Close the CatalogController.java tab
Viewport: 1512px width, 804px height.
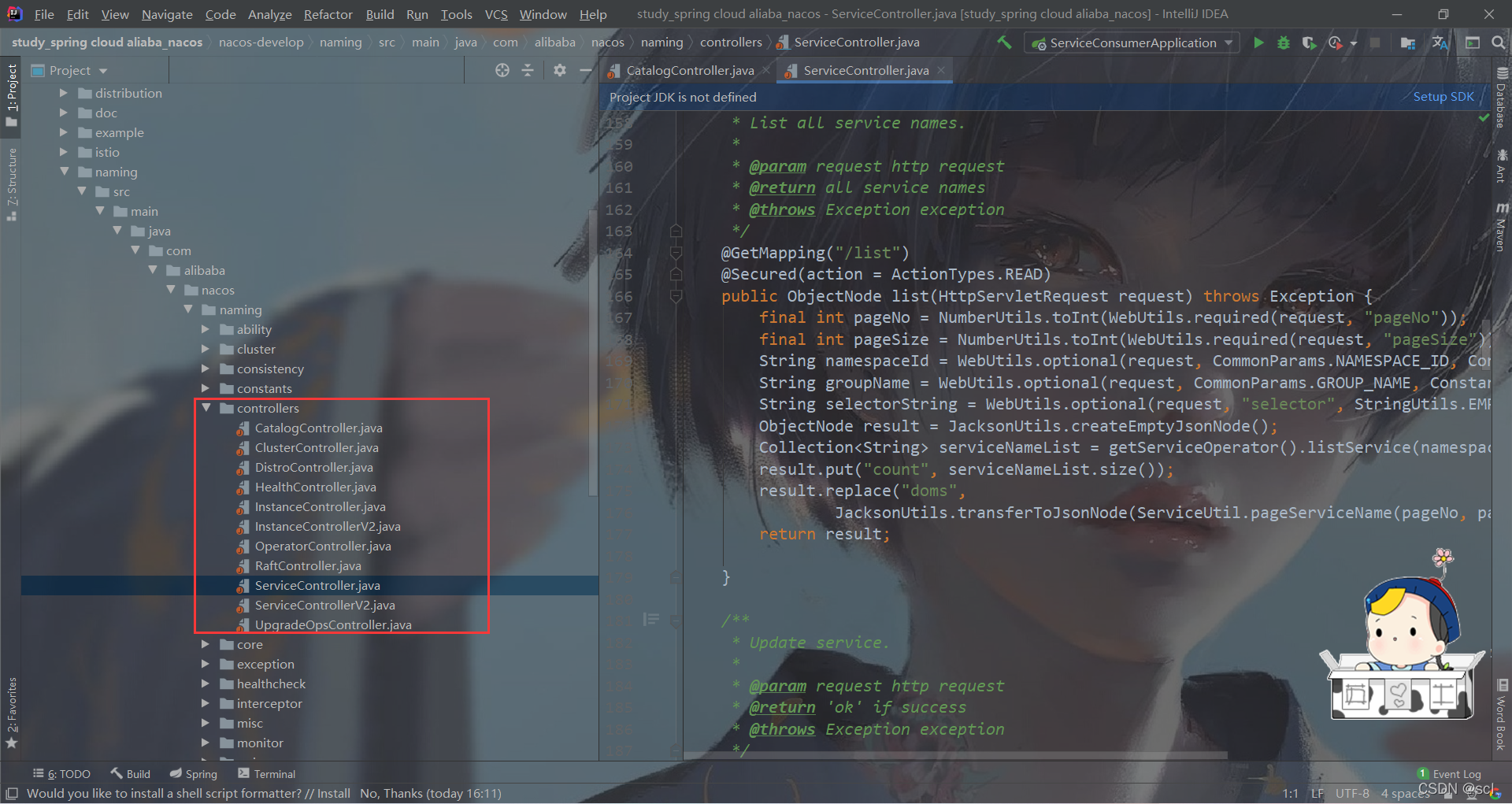tap(767, 70)
